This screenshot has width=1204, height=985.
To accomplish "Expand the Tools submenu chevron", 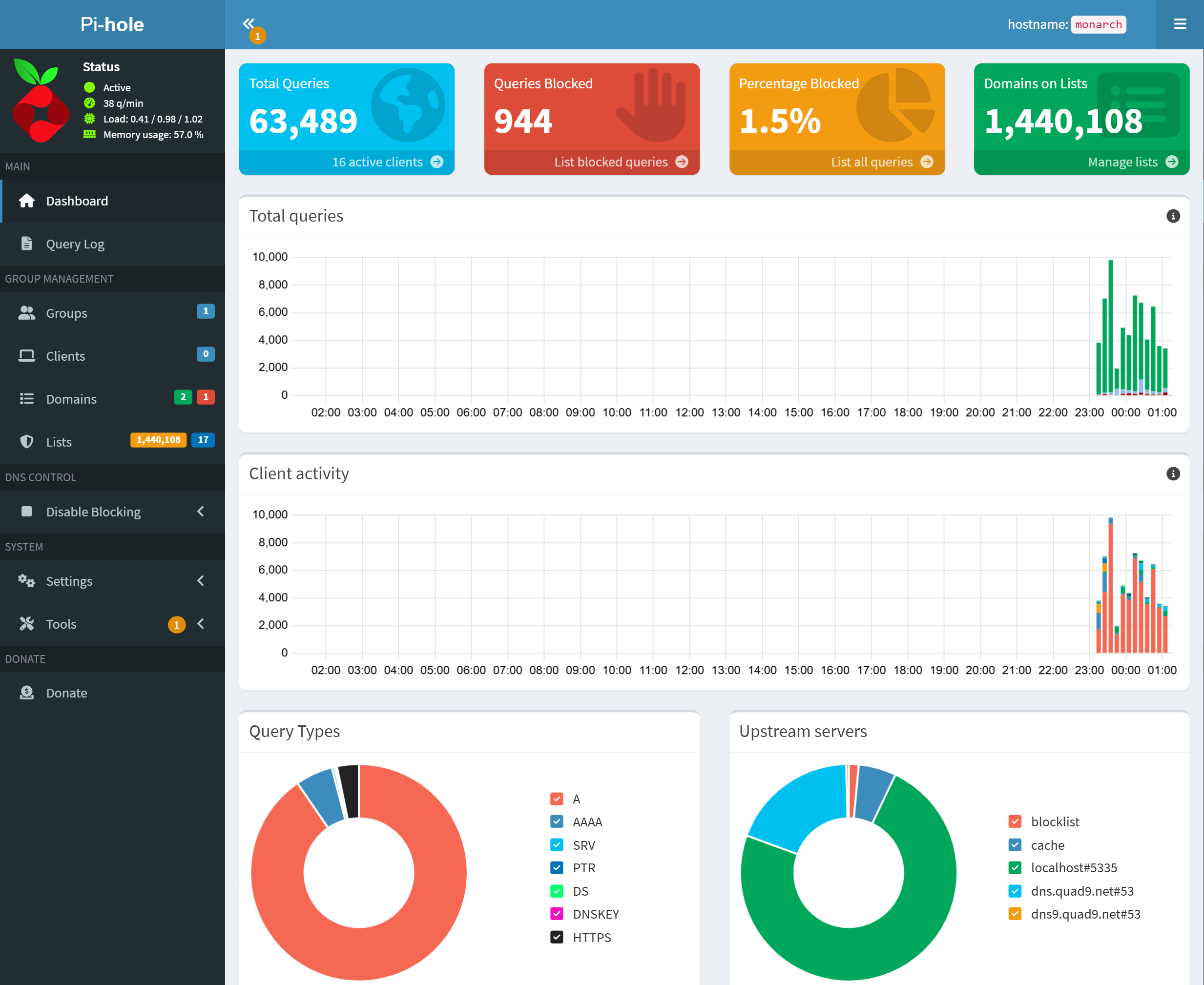I will pyautogui.click(x=200, y=624).
